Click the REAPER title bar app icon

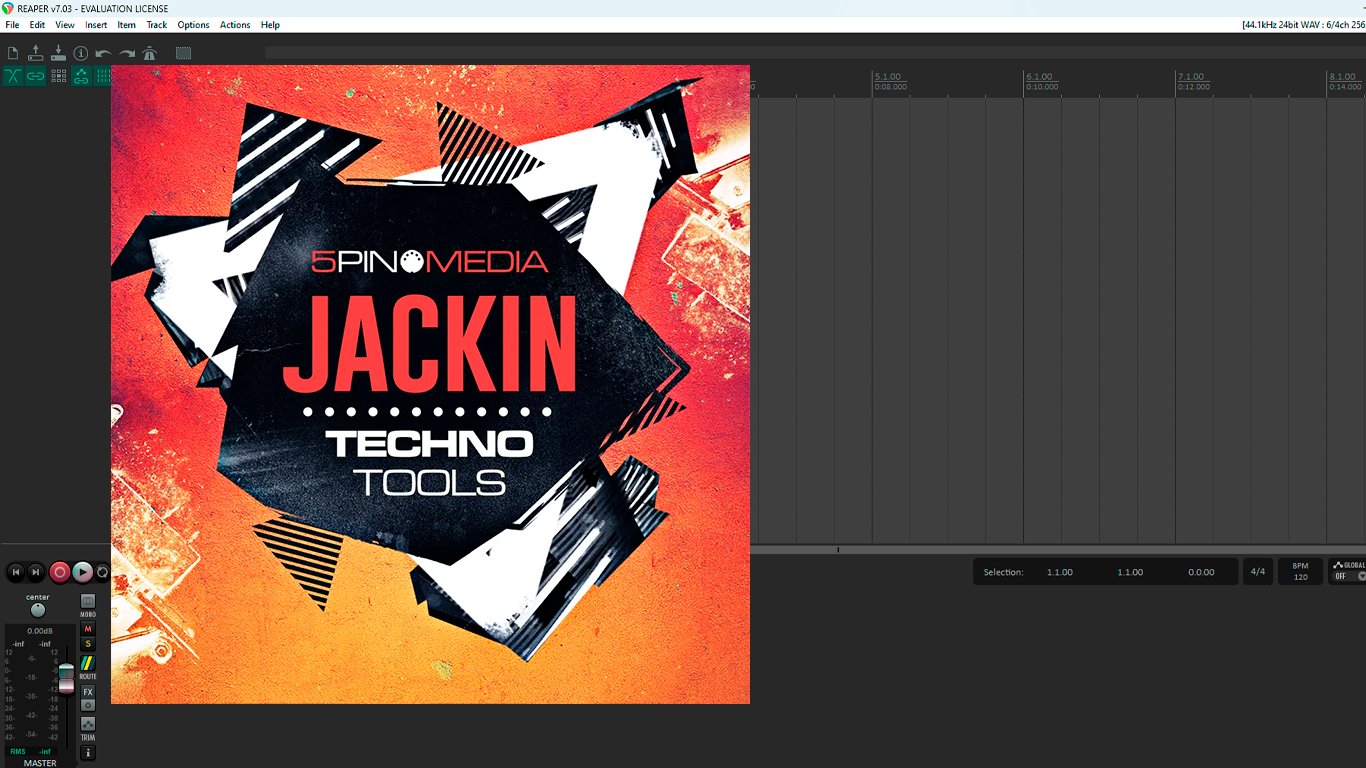(x=8, y=8)
